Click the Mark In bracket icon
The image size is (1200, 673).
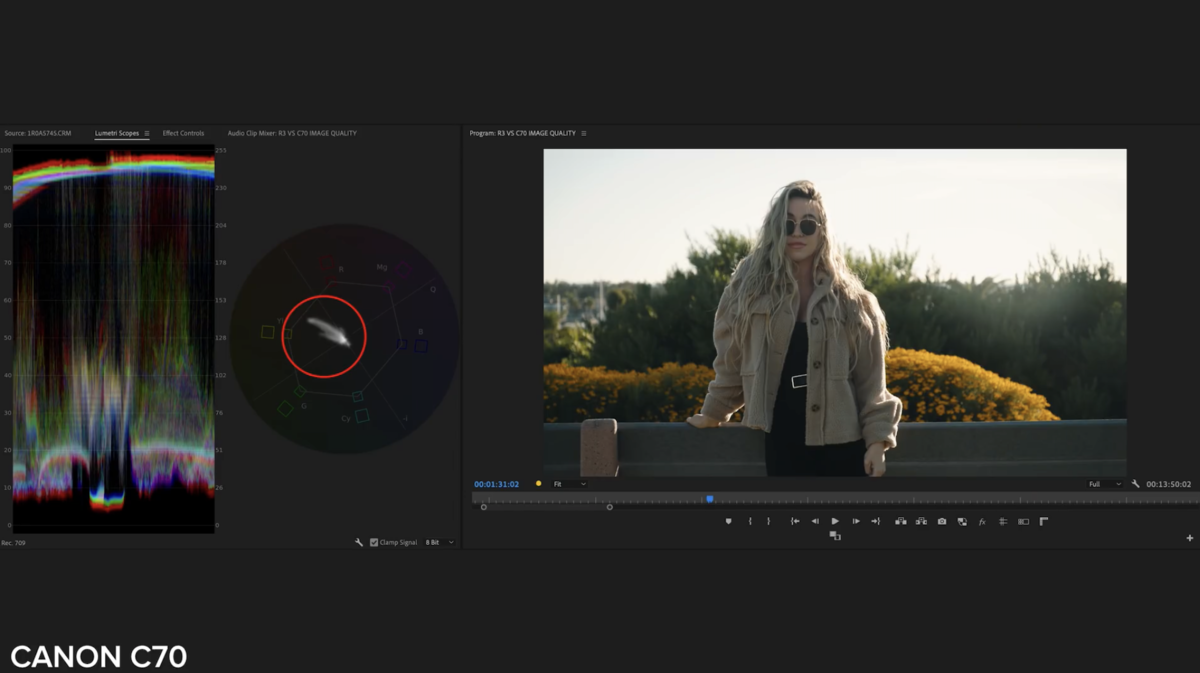(750, 521)
